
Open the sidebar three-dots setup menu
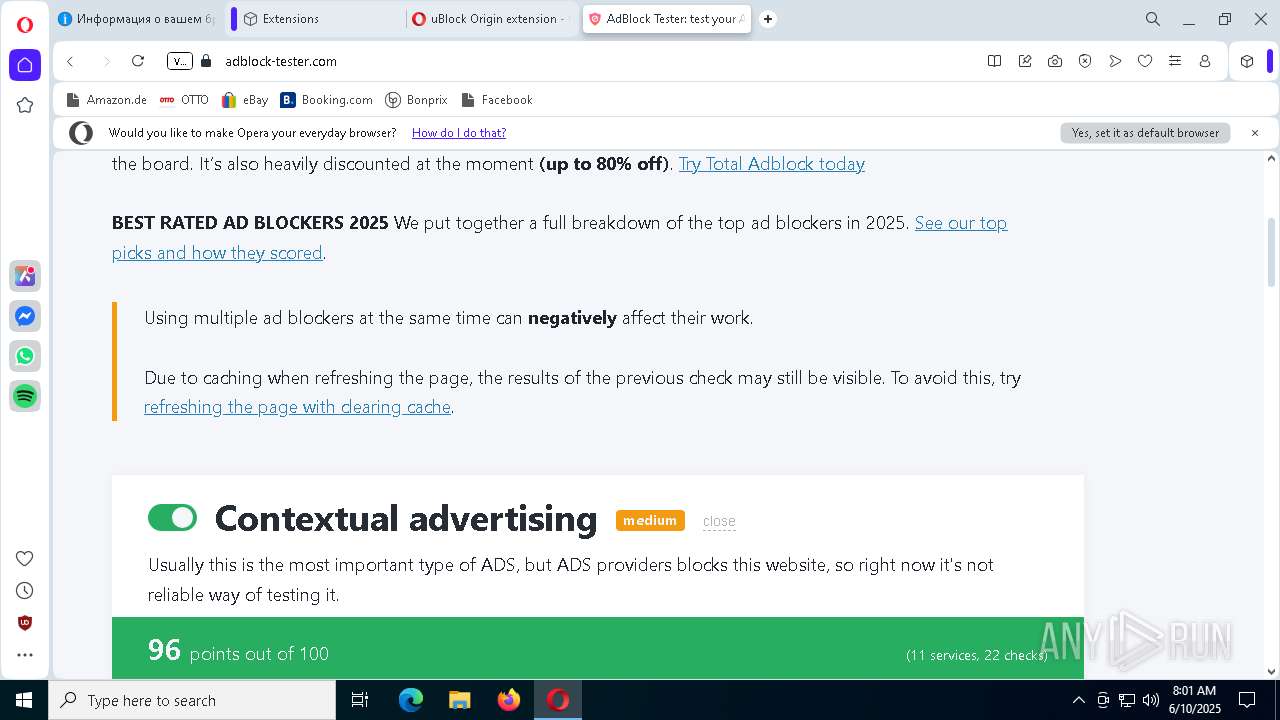(x=25, y=655)
